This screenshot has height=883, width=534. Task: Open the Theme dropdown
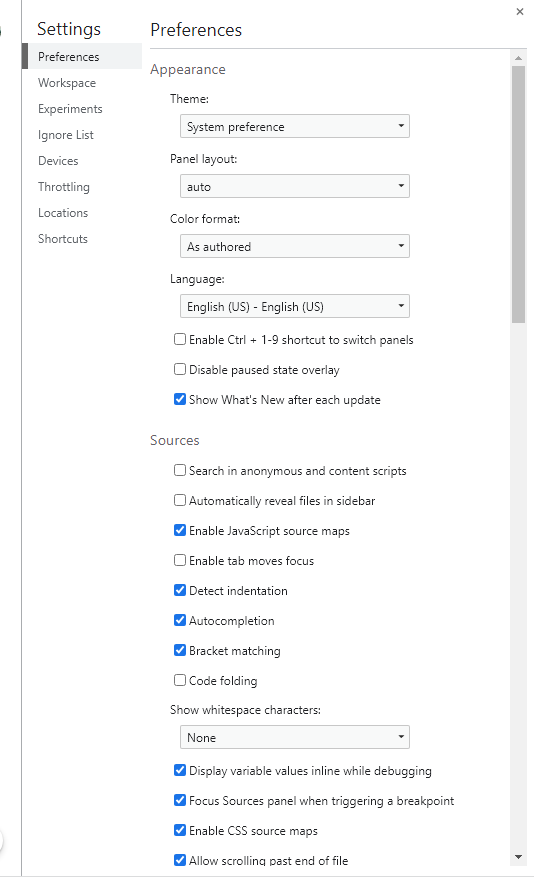[295, 126]
